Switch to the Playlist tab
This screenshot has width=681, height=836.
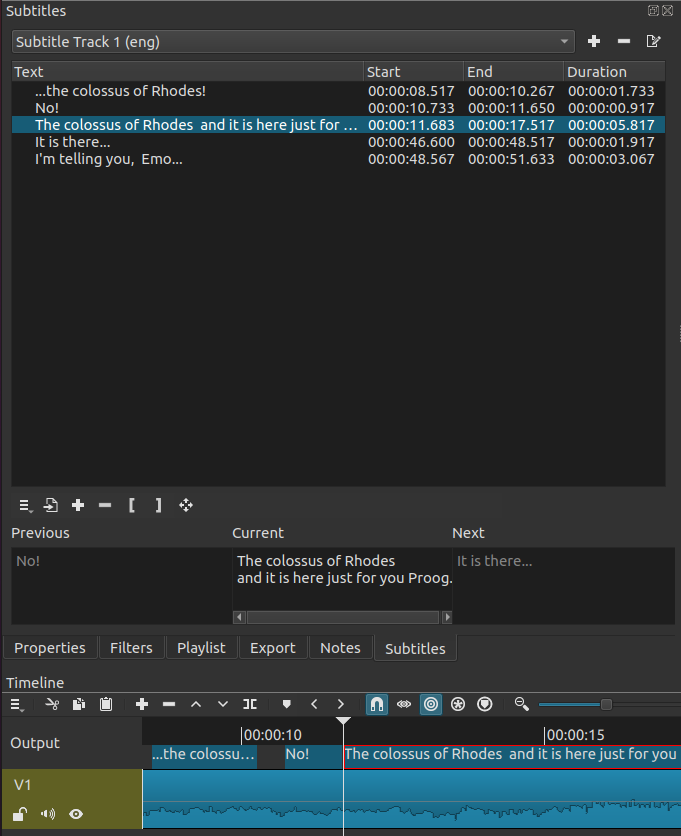[201, 648]
